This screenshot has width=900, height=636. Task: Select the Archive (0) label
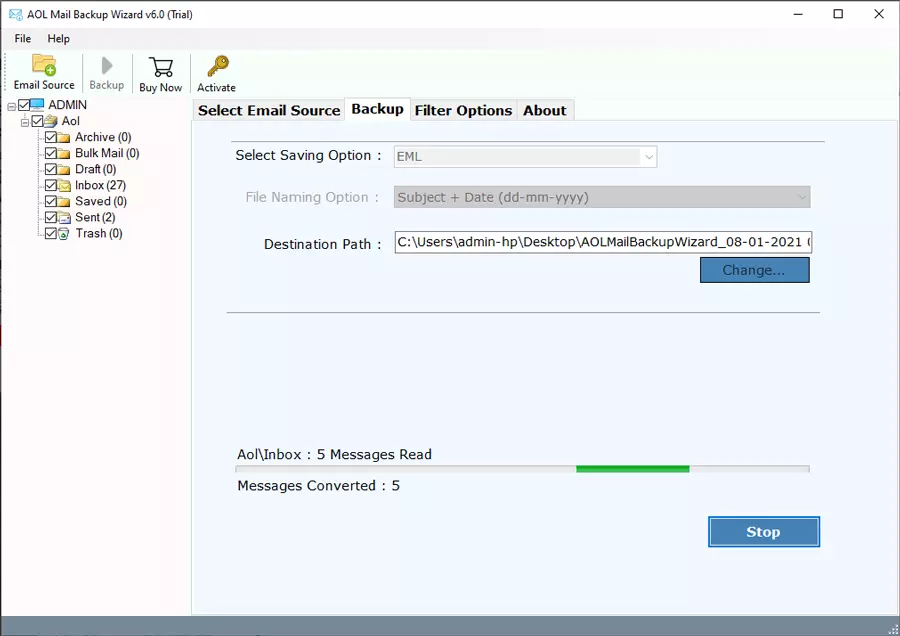coord(103,137)
